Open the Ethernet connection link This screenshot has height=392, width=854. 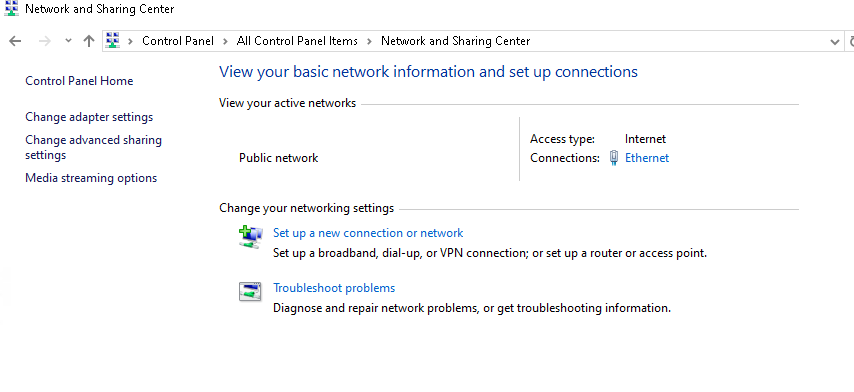tap(647, 158)
